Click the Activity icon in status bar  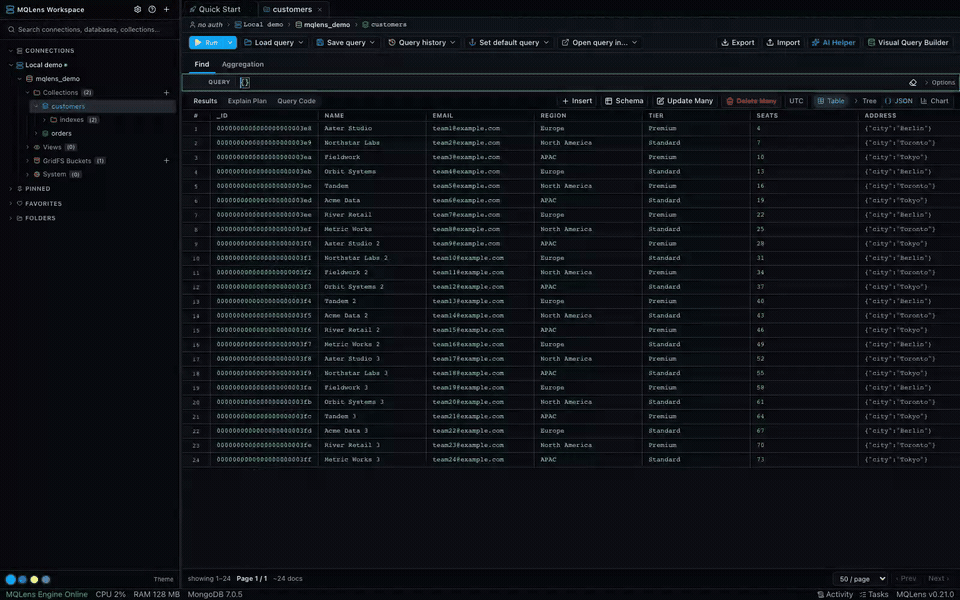(x=820, y=594)
